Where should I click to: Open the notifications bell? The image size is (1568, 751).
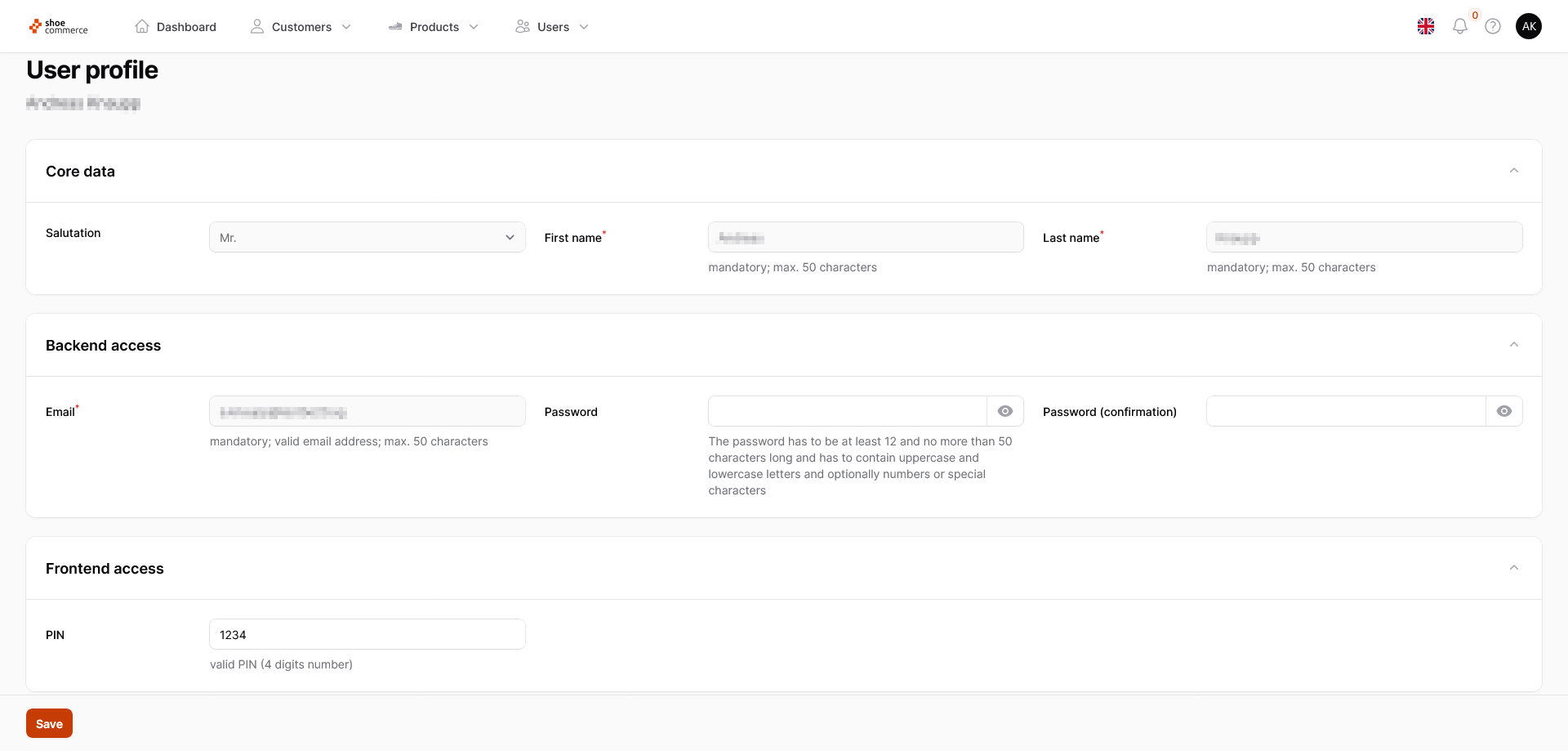(x=1460, y=26)
